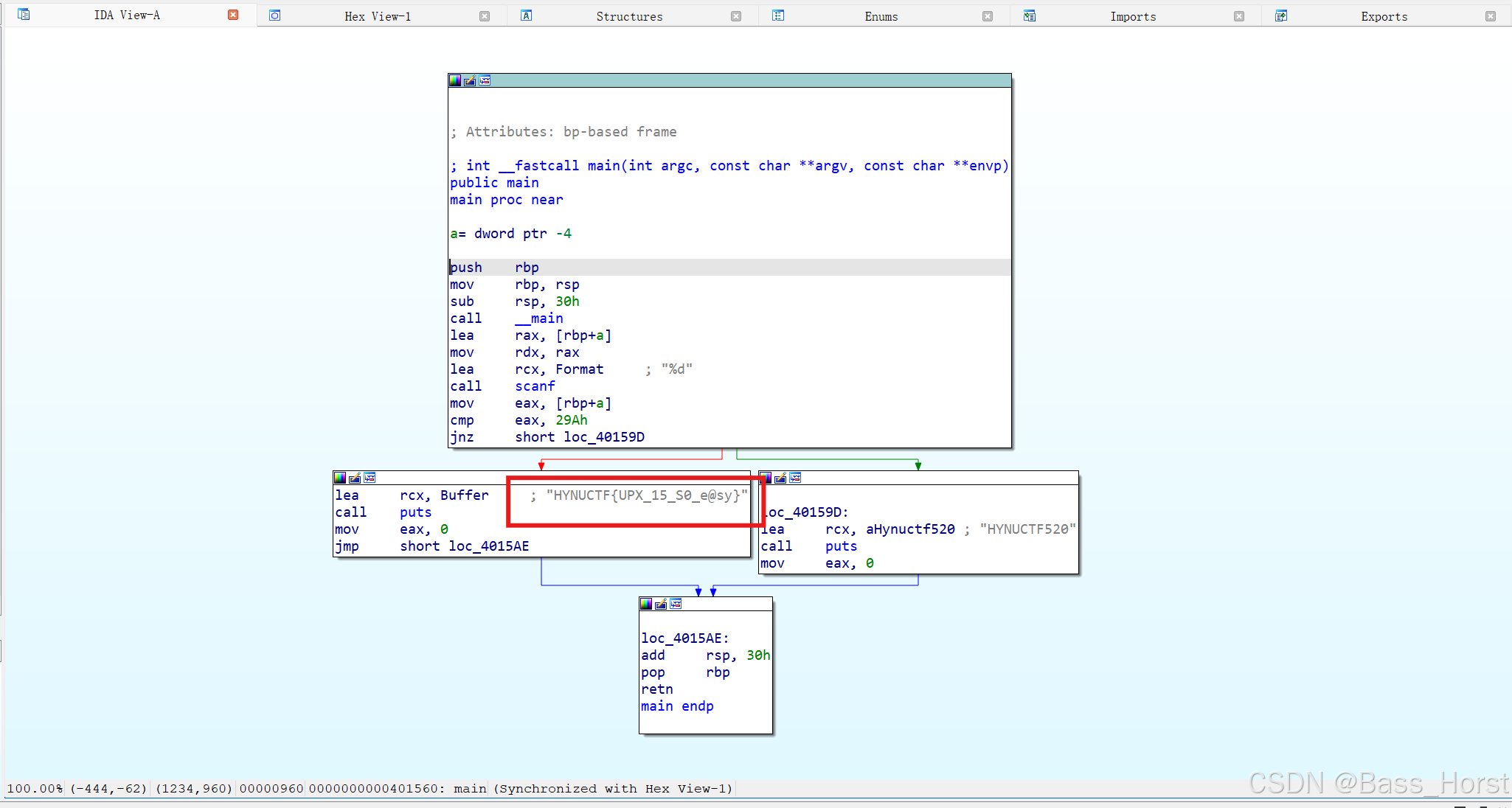Switch to the Hex View-1 tab

click(x=377, y=16)
